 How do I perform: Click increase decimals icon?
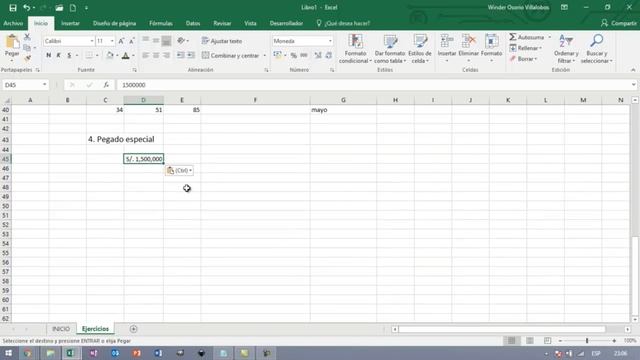tap(318, 55)
